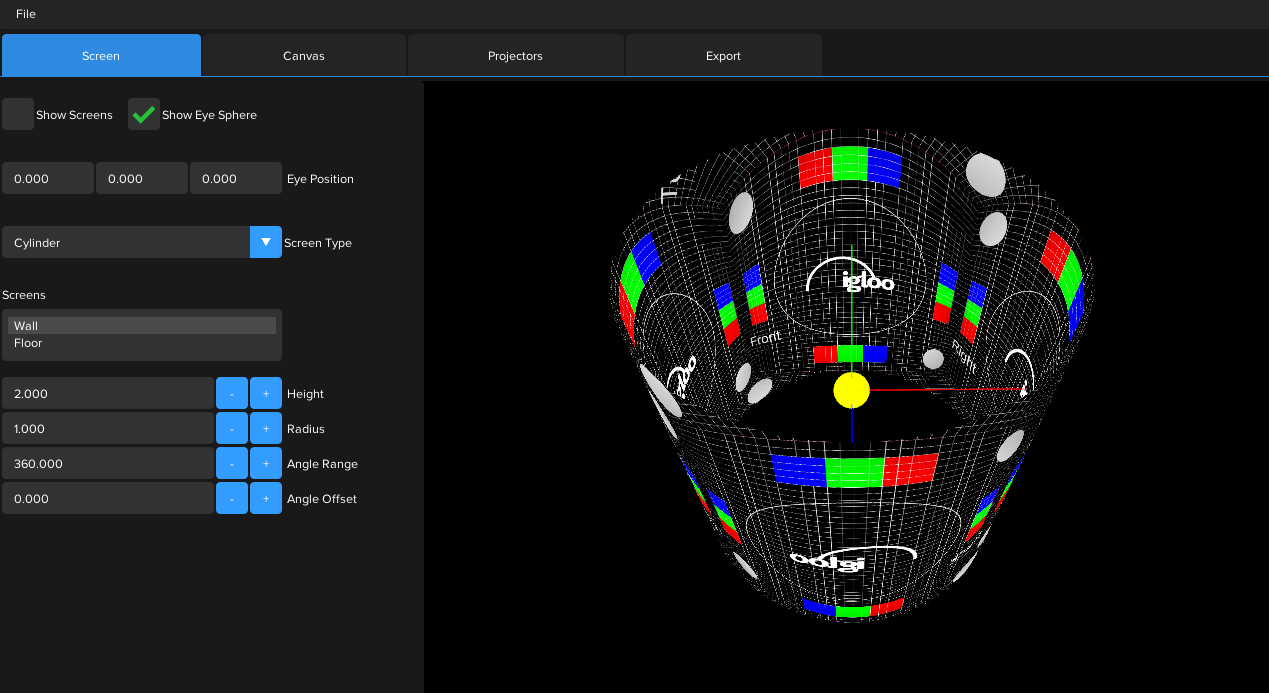Select Wall in the Screens list
1269x693 pixels.
point(26,326)
